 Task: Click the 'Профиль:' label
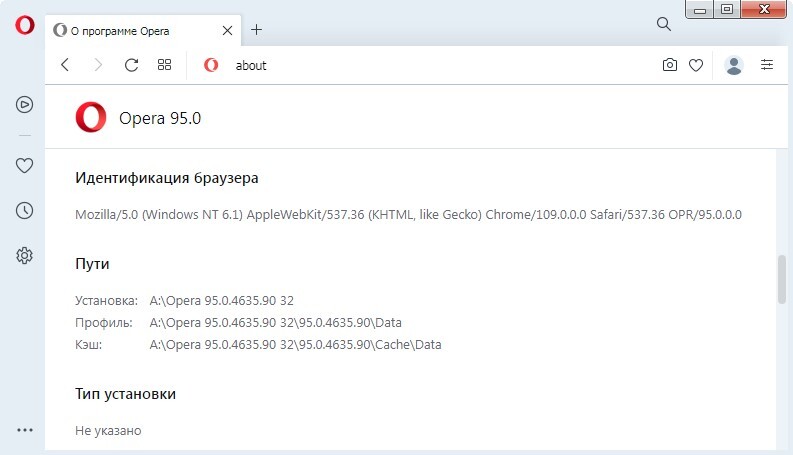(104, 323)
